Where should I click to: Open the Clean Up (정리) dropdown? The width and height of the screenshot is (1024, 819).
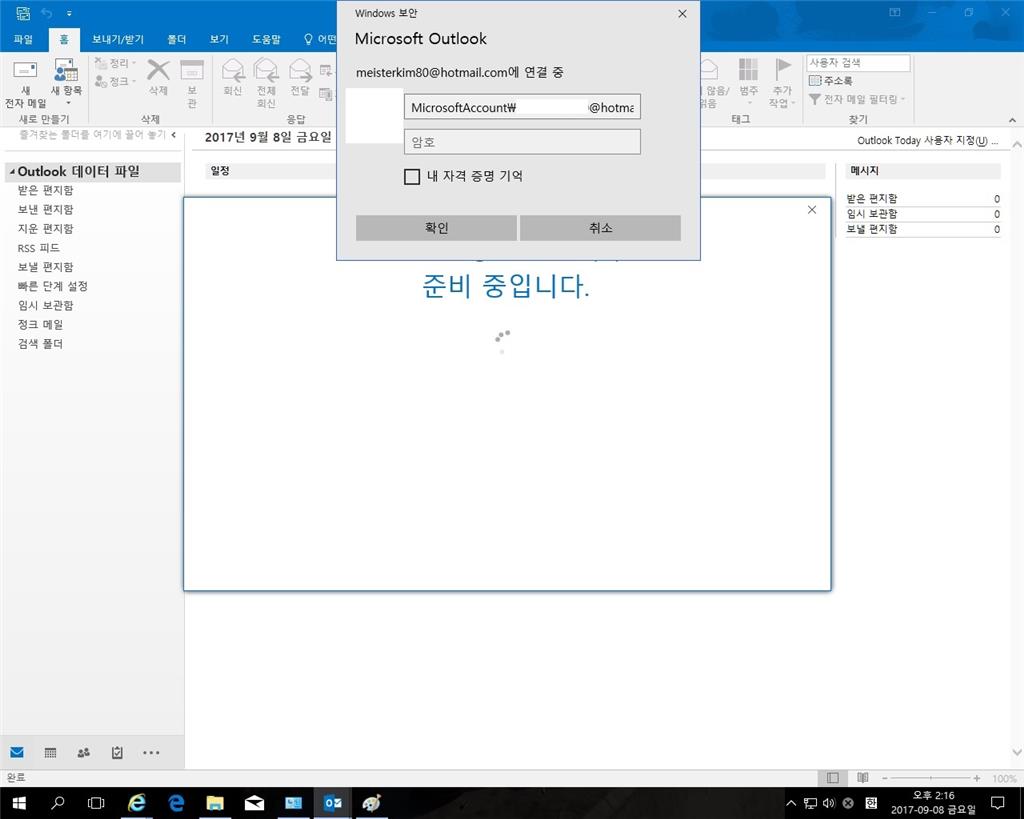point(116,63)
